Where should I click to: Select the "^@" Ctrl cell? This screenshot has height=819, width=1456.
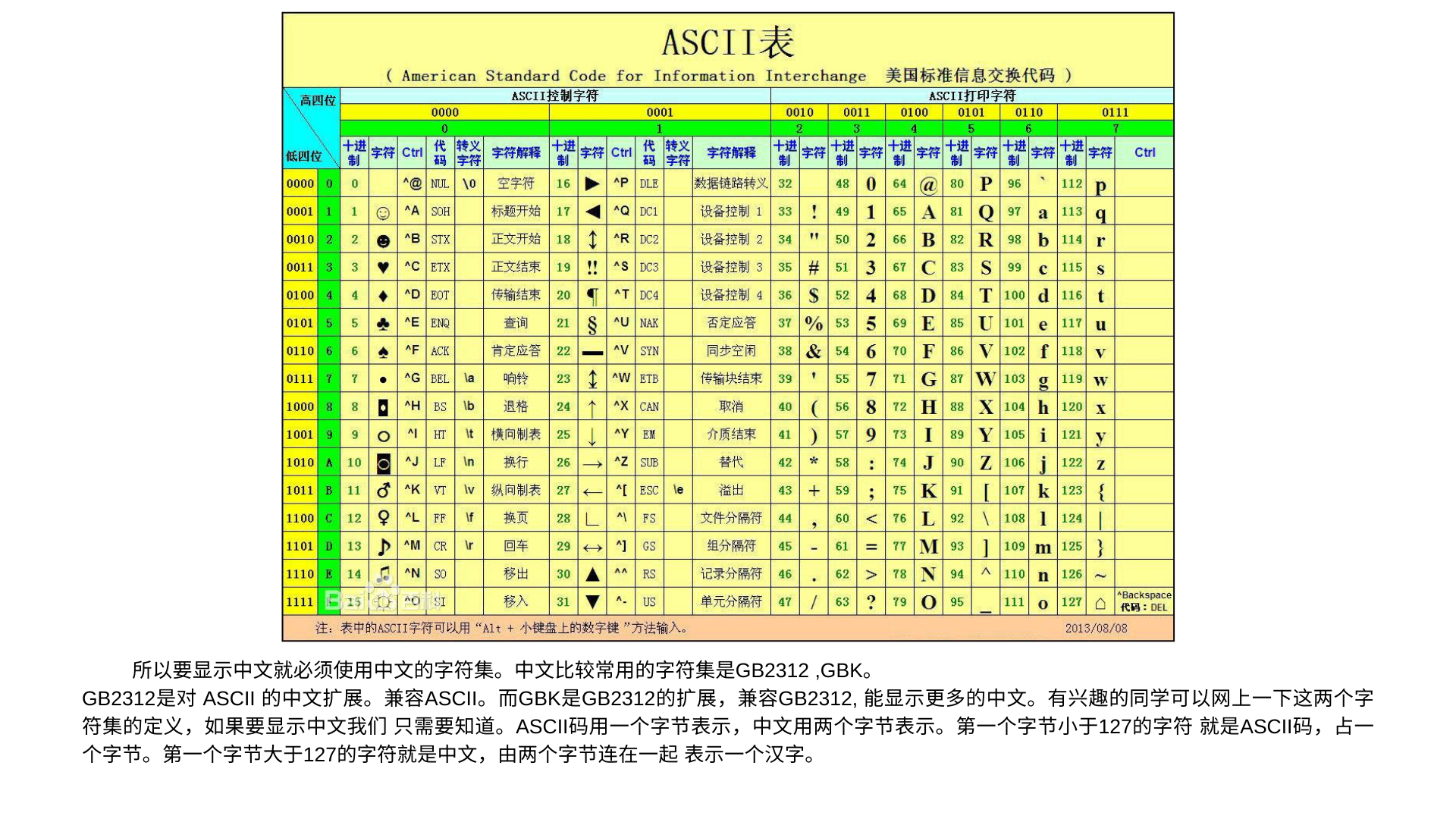(413, 184)
